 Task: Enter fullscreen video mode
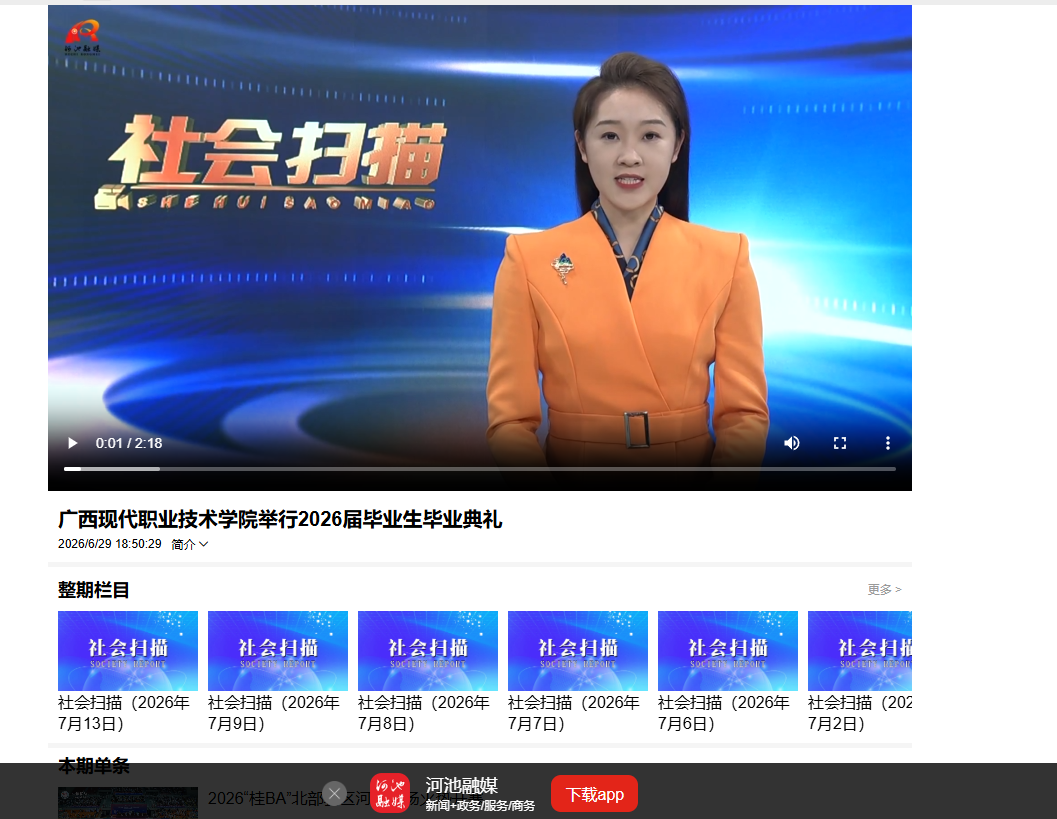(840, 443)
